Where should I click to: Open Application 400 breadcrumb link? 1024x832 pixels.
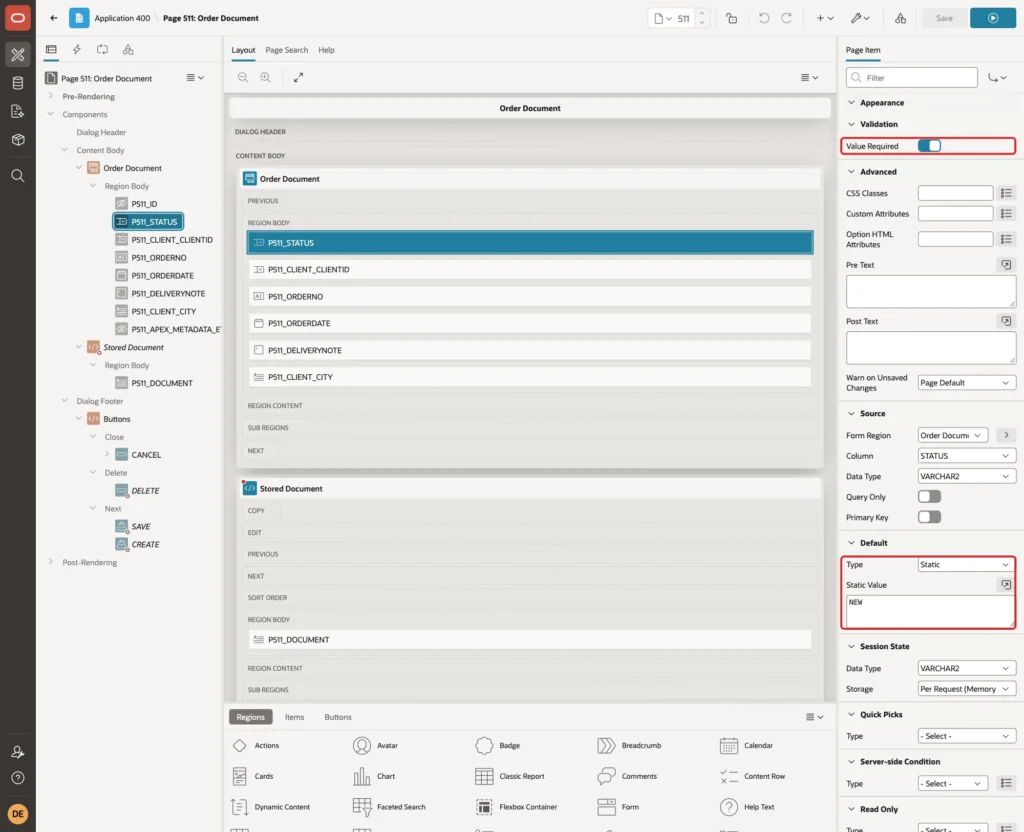pyautogui.click(x=122, y=18)
